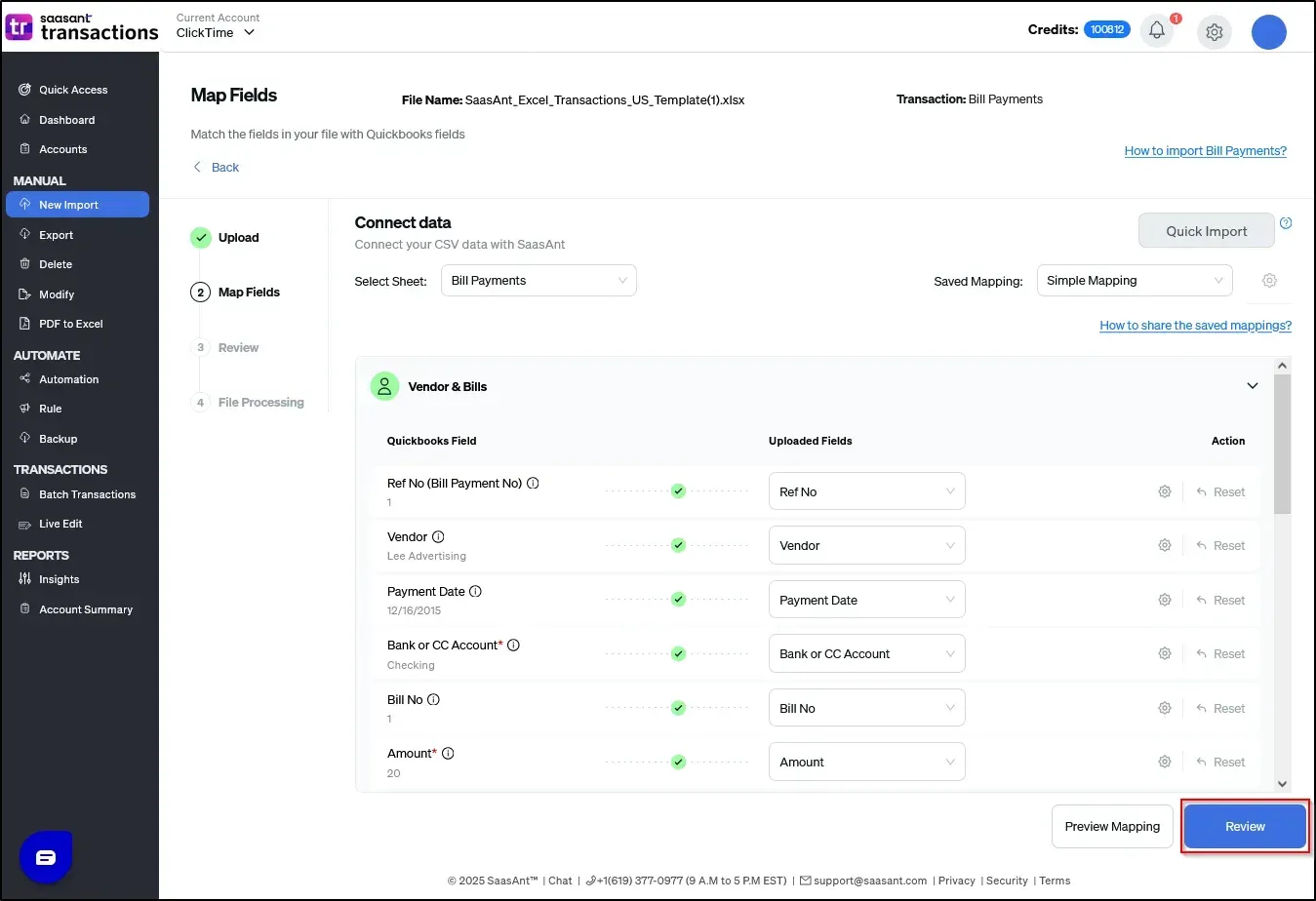Open Saved Mapping settings gear icon
Image resolution: width=1316 pixels, height=901 pixels.
tap(1269, 281)
